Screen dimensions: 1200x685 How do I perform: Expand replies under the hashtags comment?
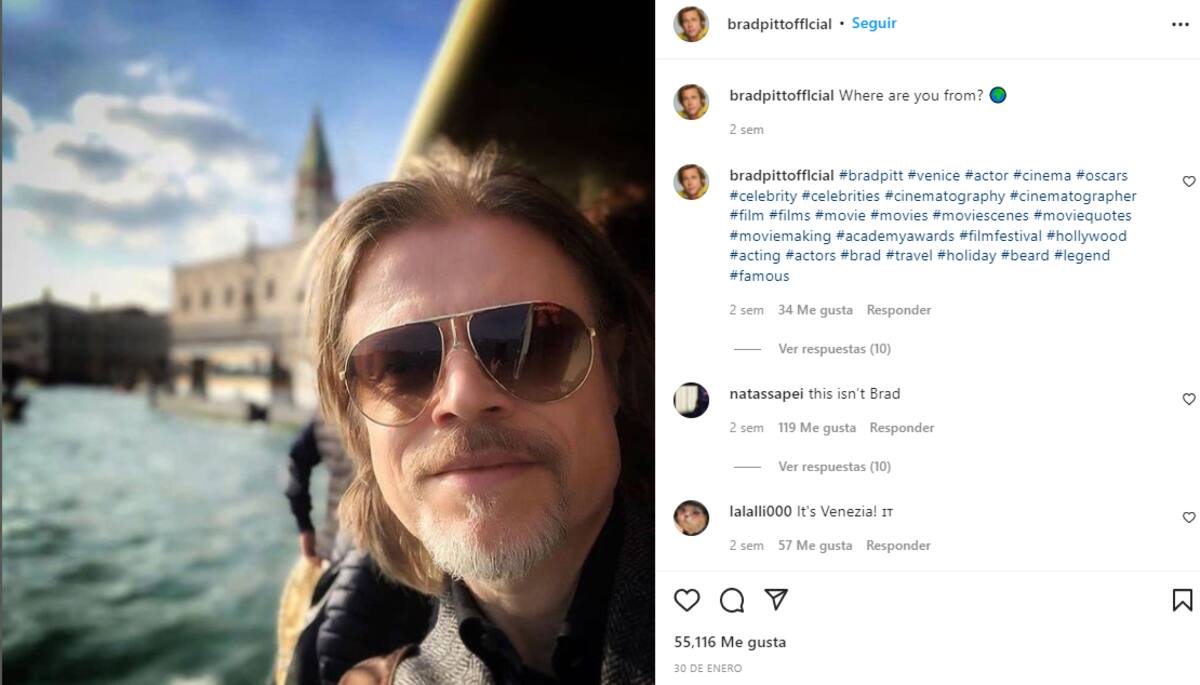click(834, 349)
